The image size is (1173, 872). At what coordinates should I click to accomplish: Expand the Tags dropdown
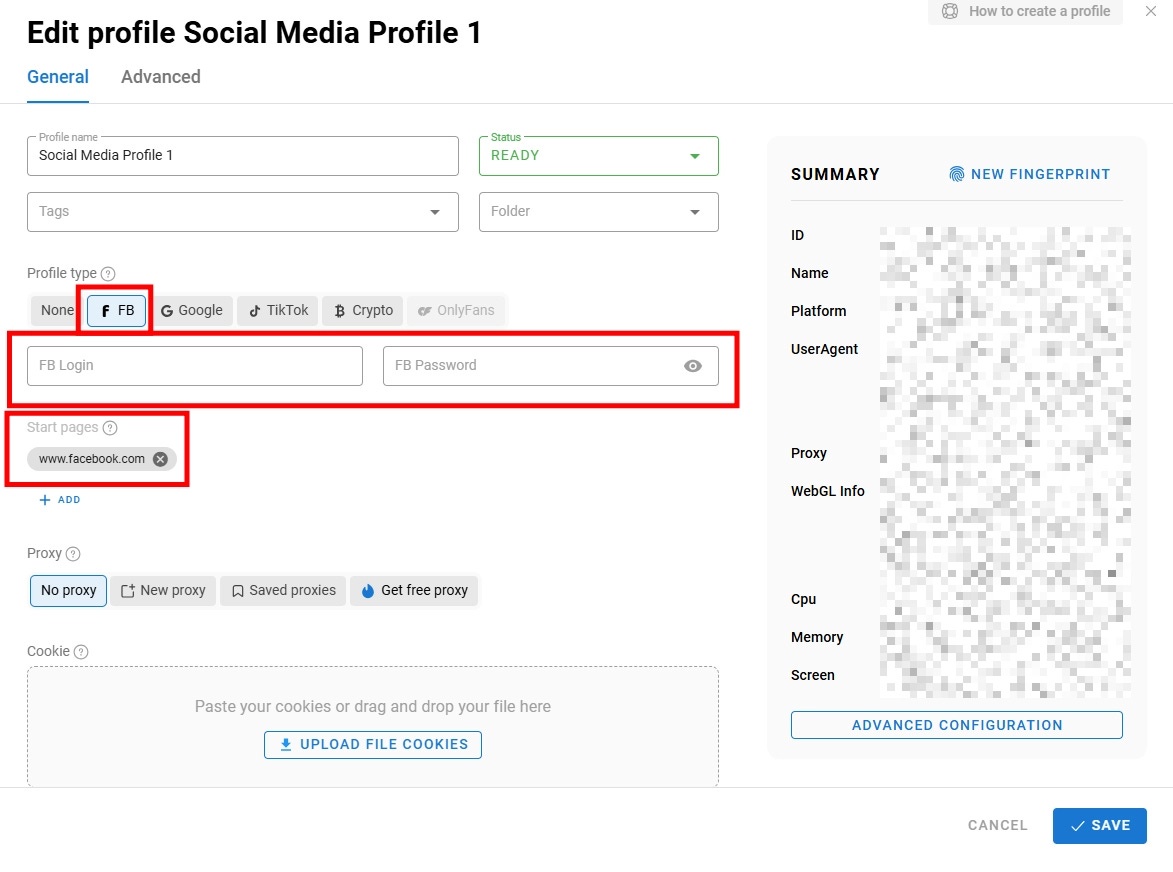[434, 212]
